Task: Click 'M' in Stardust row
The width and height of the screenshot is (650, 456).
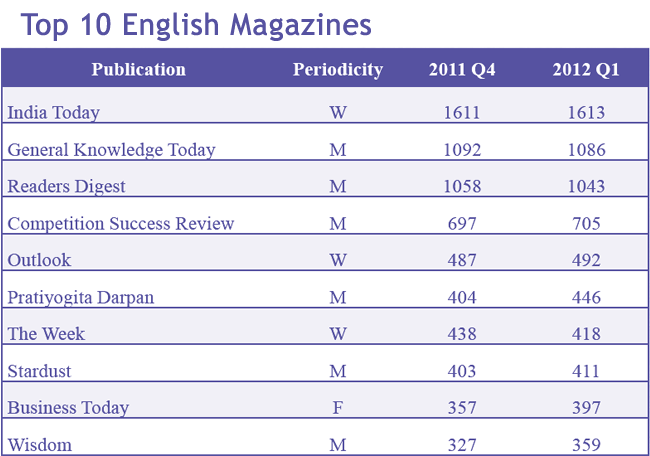Action: [338, 371]
